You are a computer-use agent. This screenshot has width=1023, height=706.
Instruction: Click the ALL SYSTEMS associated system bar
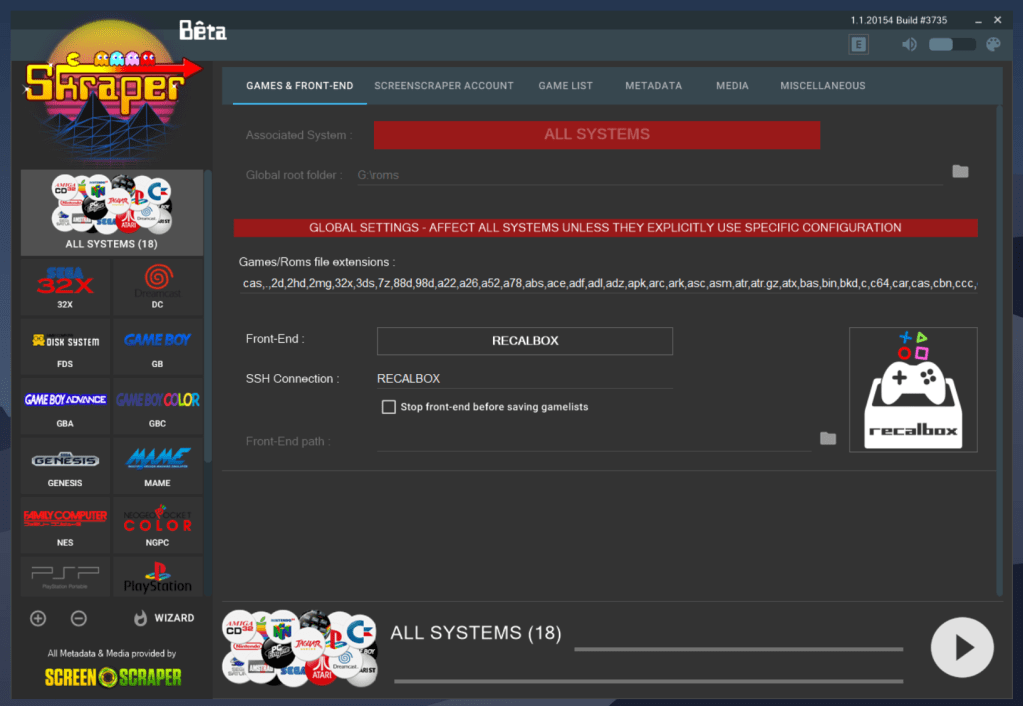[x=596, y=135]
